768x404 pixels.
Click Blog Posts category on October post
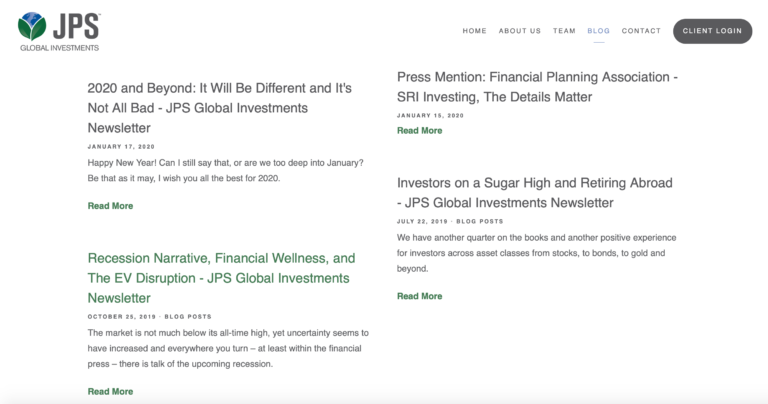[x=188, y=316]
